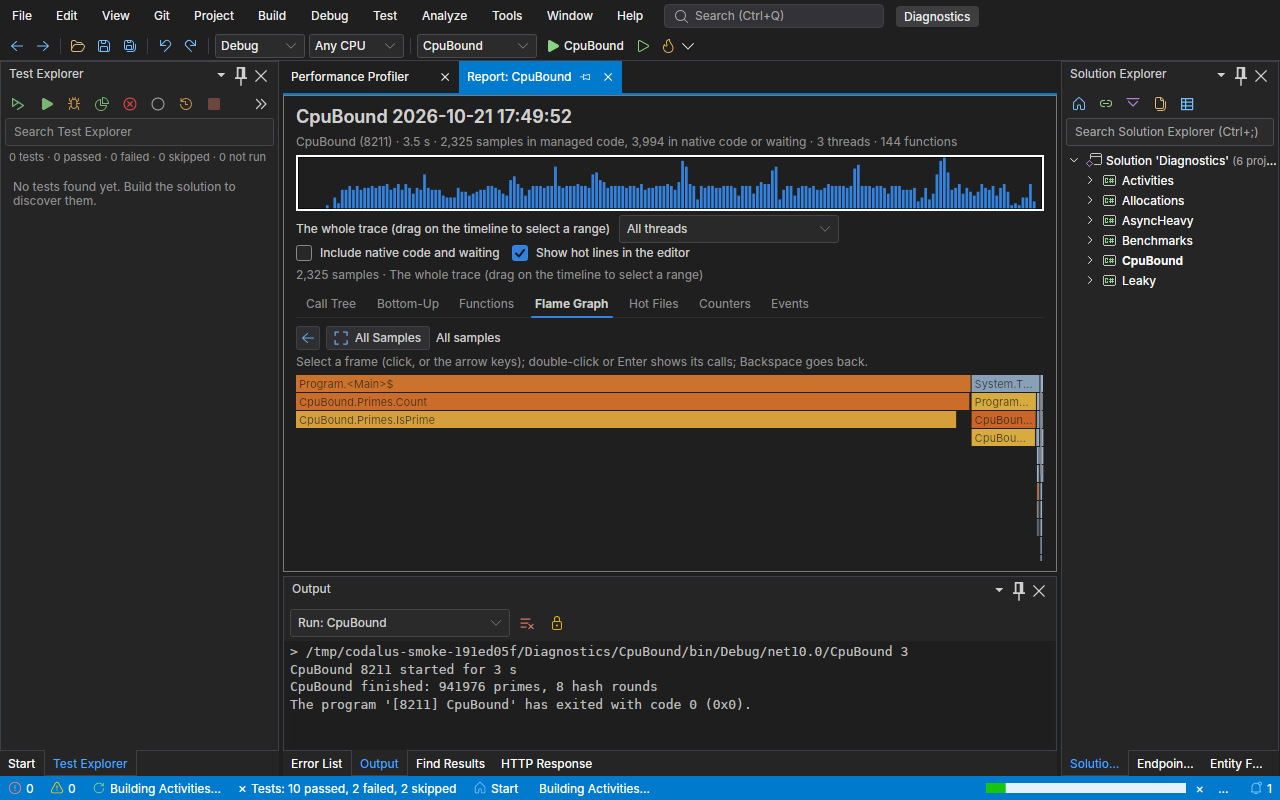Cancel the test run with the red X icon
Viewport: 1280px width, 800px height.
[130, 104]
